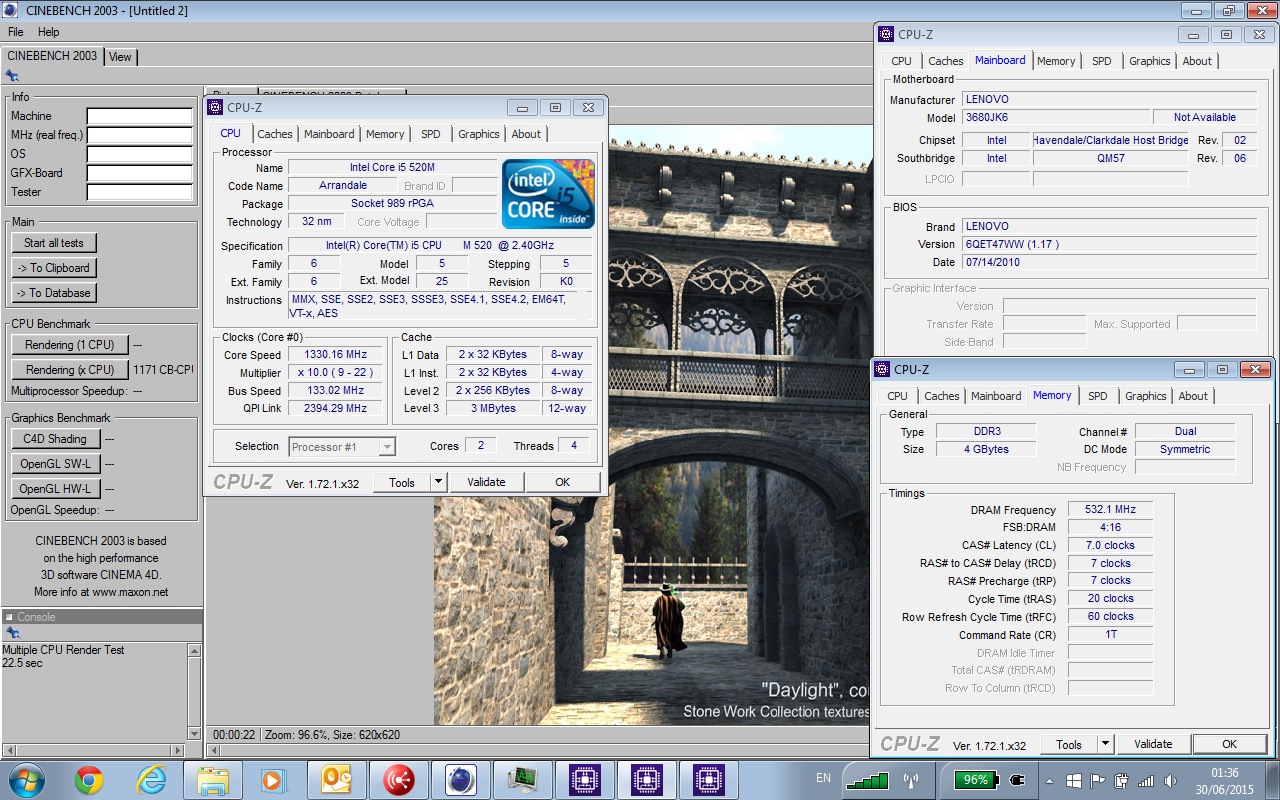Open the Windows Start menu orb

[x=25, y=780]
